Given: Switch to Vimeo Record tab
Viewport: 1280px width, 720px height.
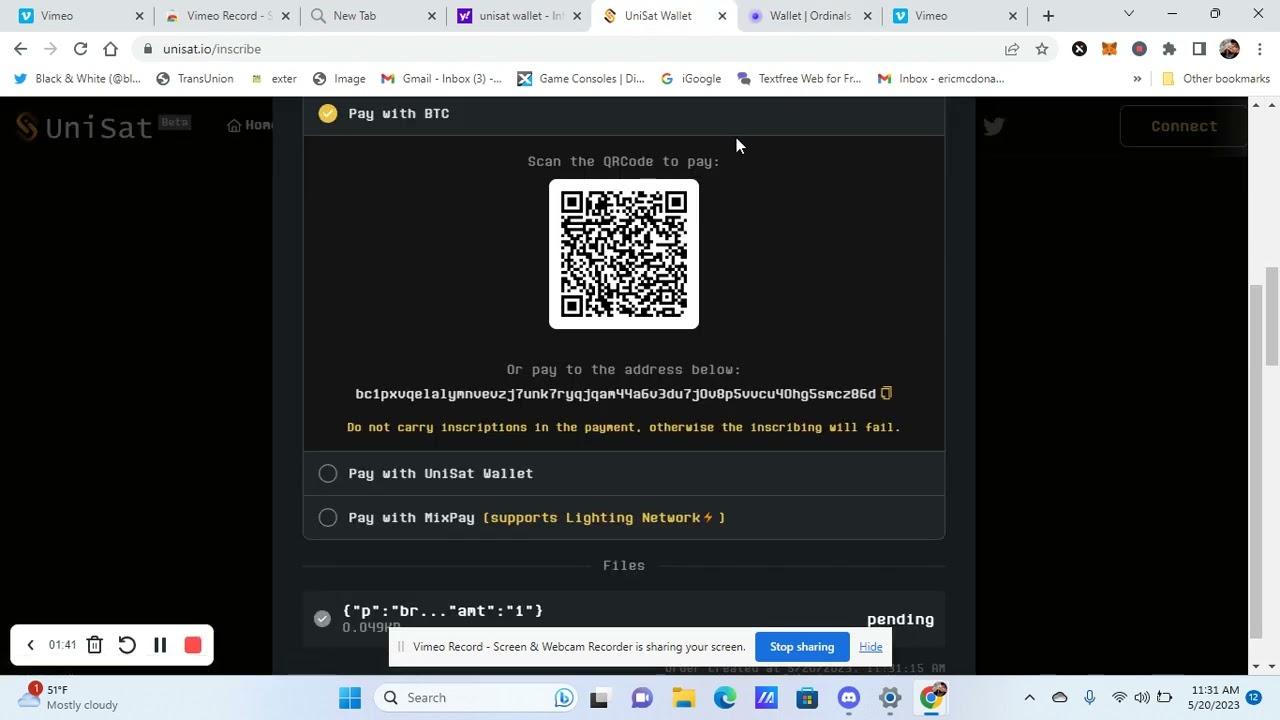Looking at the screenshot, I should (226, 16).
